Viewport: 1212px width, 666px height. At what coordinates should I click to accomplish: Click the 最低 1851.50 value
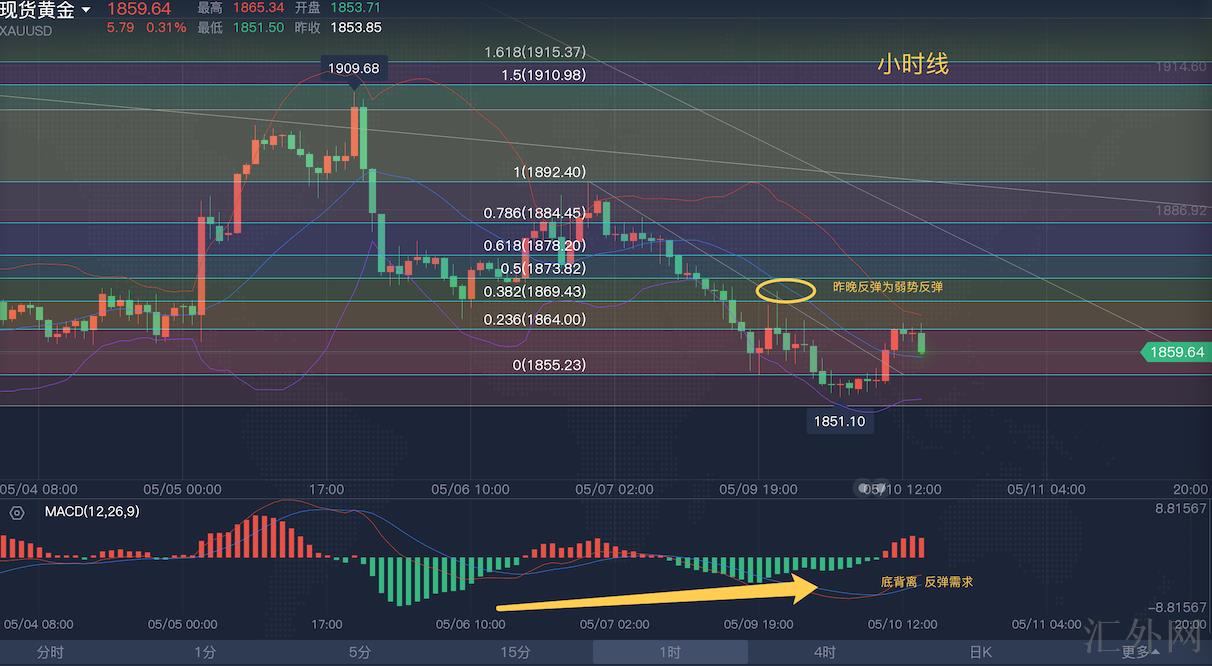[258, 27]
